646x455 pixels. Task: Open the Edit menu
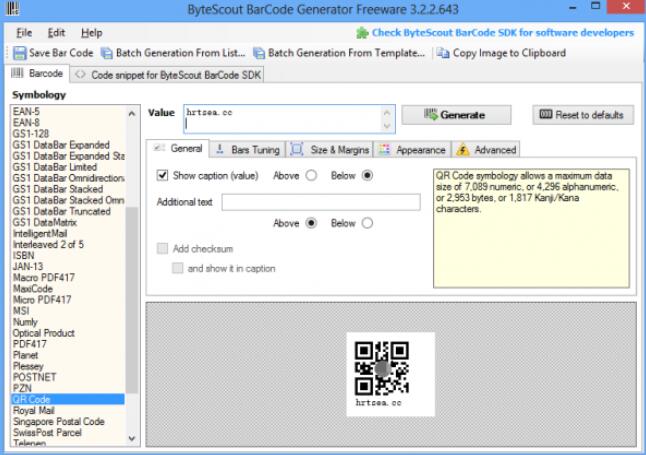[x=56, y=33]
